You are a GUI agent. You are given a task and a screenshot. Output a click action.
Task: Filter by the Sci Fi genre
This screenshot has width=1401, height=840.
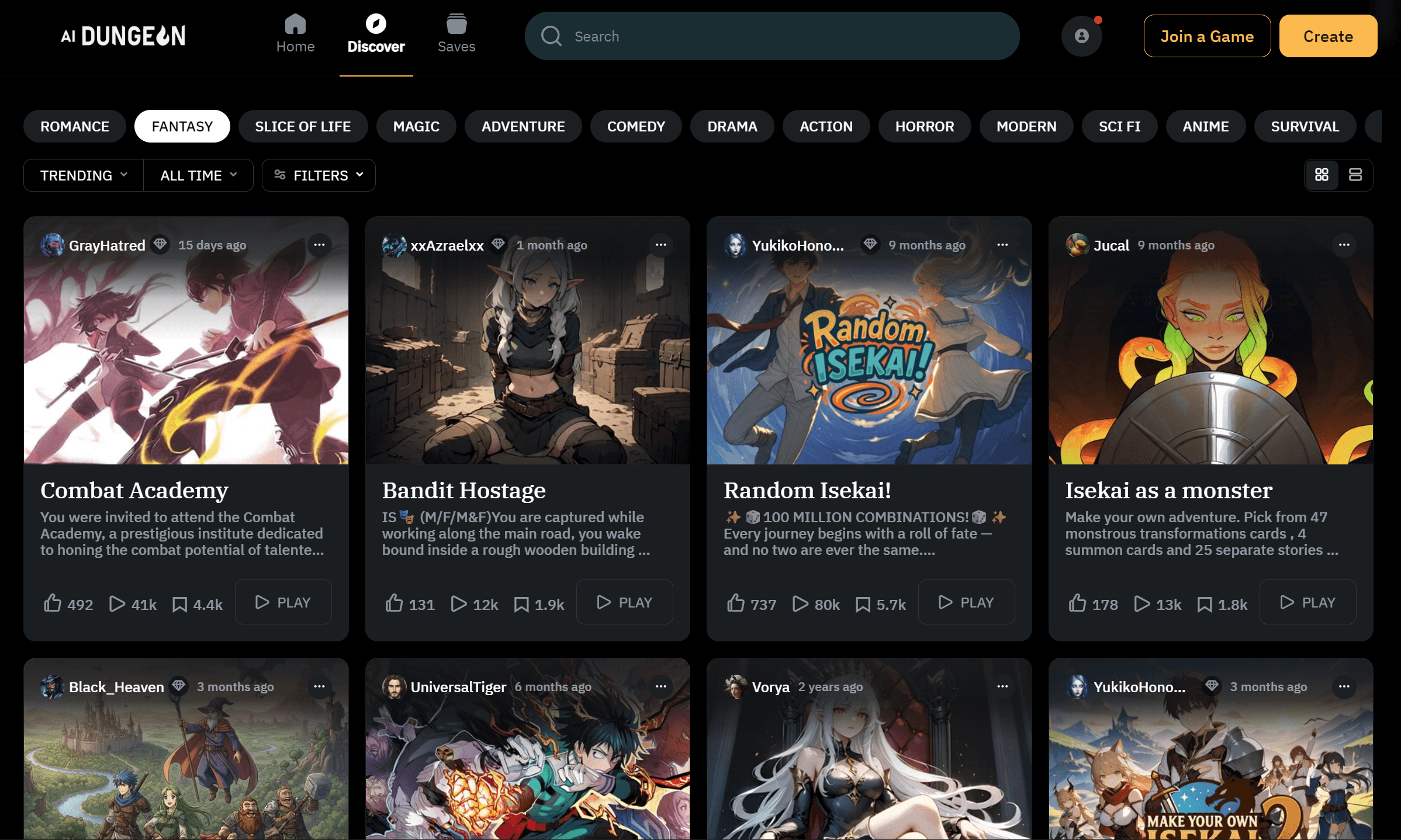point(1119,126)
